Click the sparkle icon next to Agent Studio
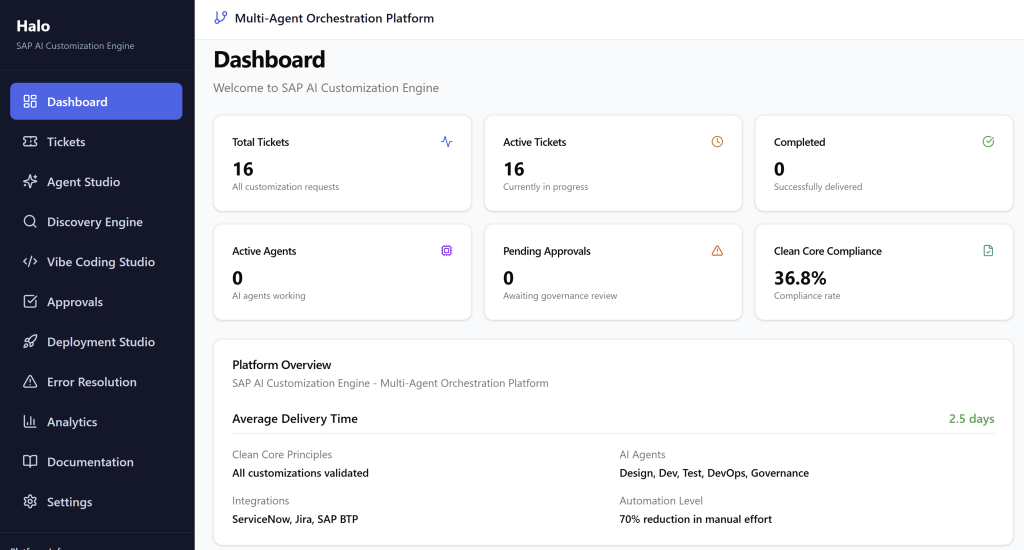 pos(30,182)
